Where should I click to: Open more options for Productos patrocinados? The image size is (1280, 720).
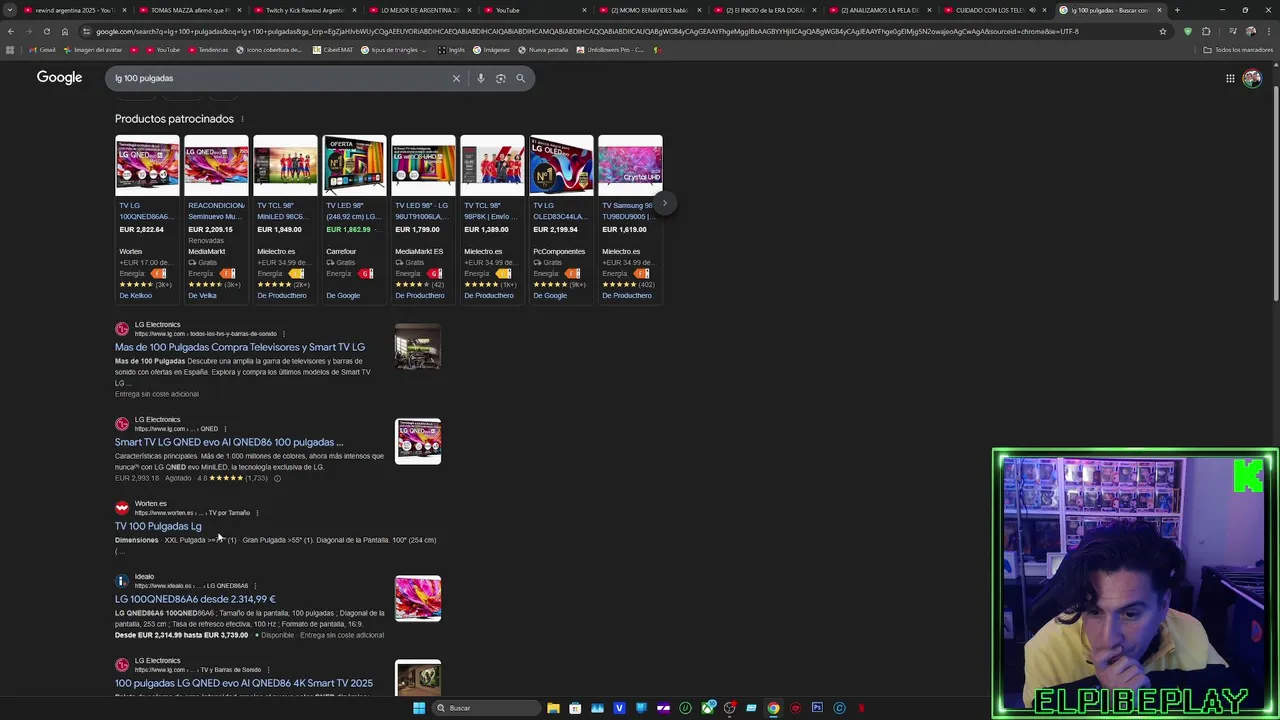pyautogui.click(x=242, y=119)
